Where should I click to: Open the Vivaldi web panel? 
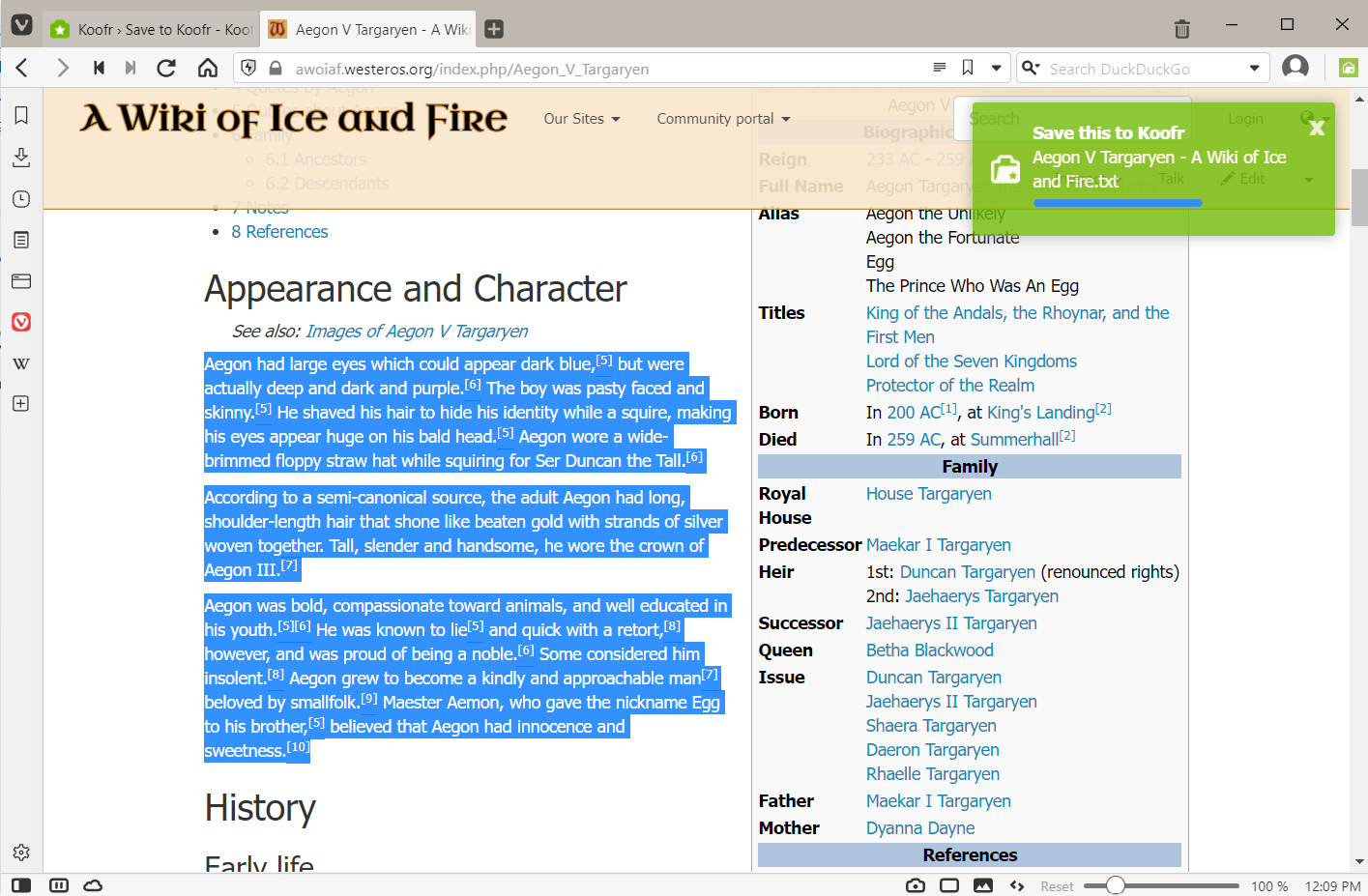pyautogui.click(x=21, y=322)
